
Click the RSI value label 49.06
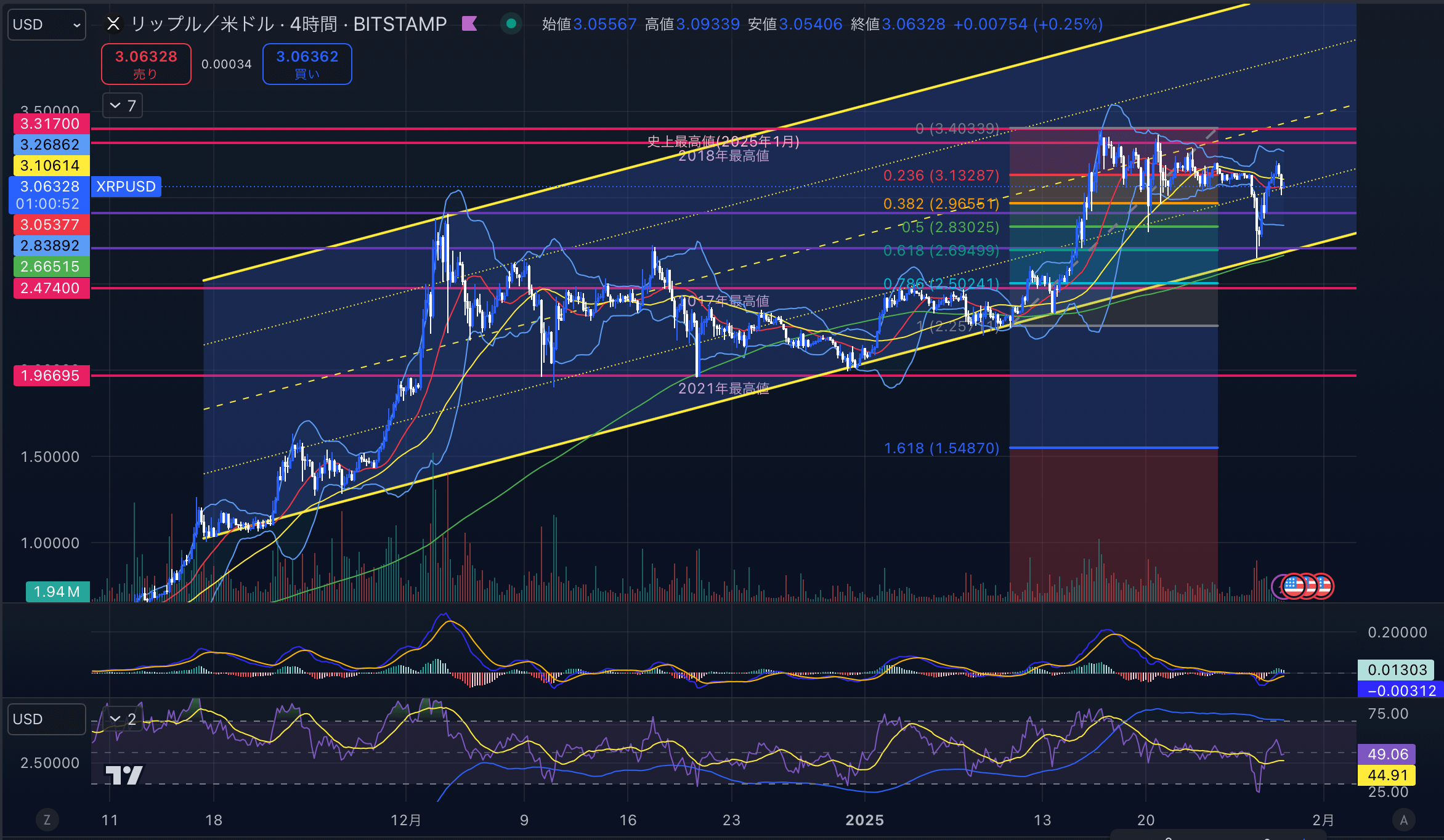pyautogui.click(x=1387, y=754)
